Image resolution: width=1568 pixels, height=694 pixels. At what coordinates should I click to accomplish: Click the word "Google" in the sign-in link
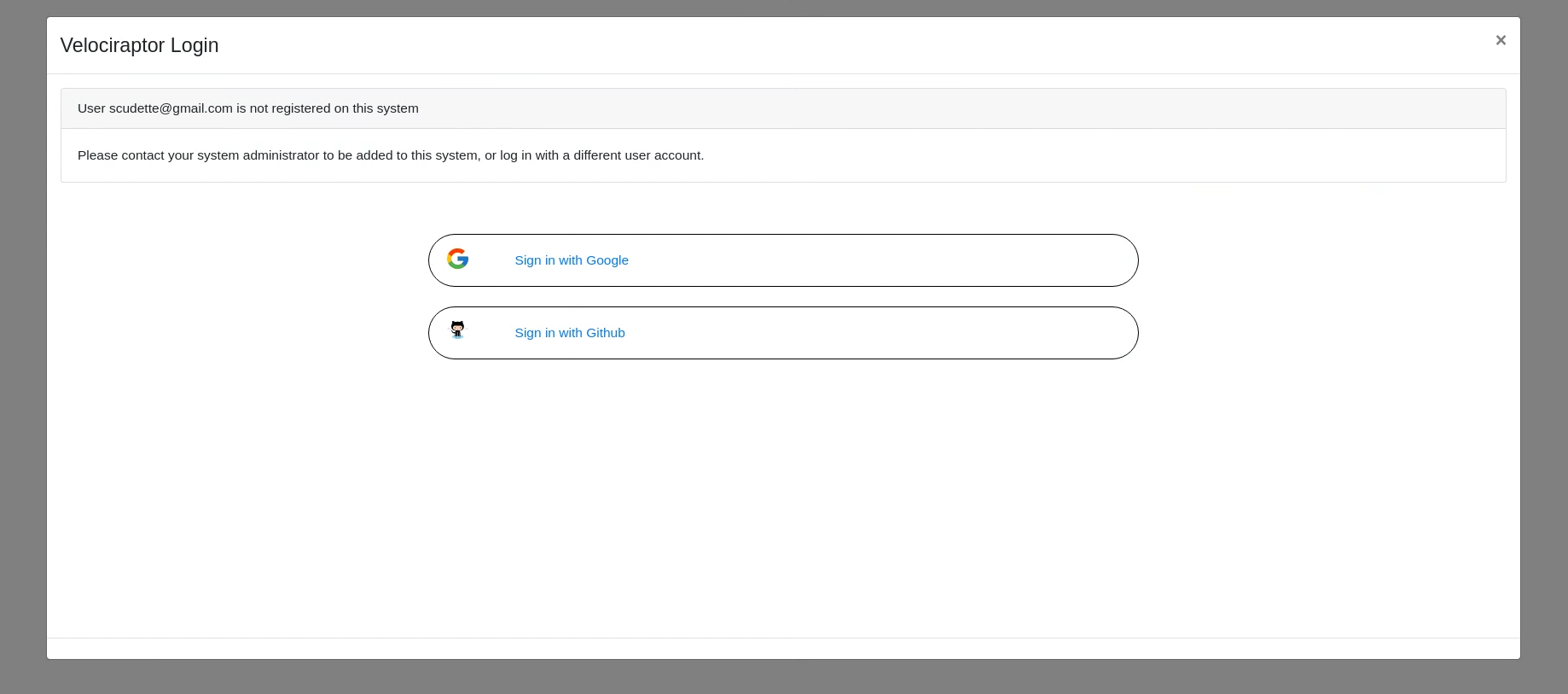[607, 260]
